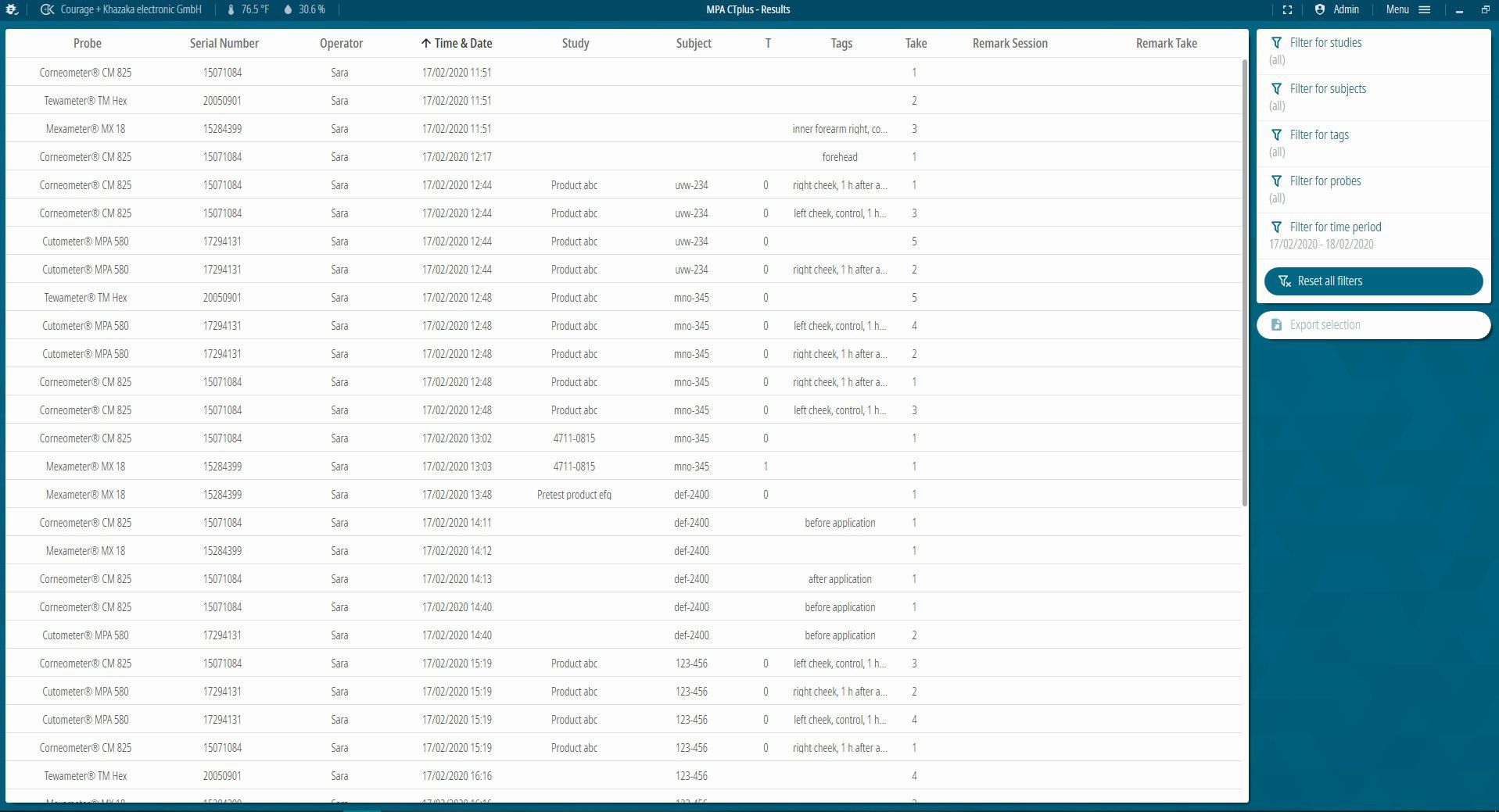The height and width of the screenshot is (812, 1499).
Task: Click the humidity droplet icon
Action: (288, 9)
